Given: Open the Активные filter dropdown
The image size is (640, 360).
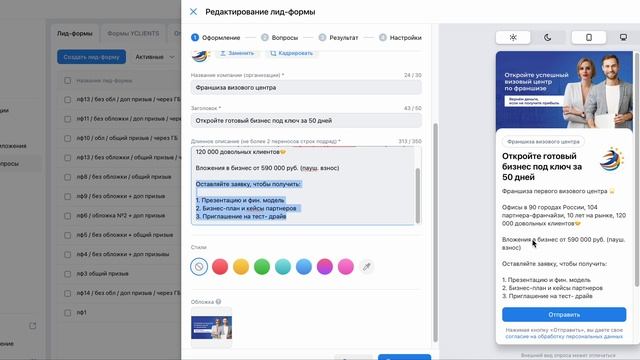Looking at the screenshot, I should pyautogui.click(x=155, y=57).
